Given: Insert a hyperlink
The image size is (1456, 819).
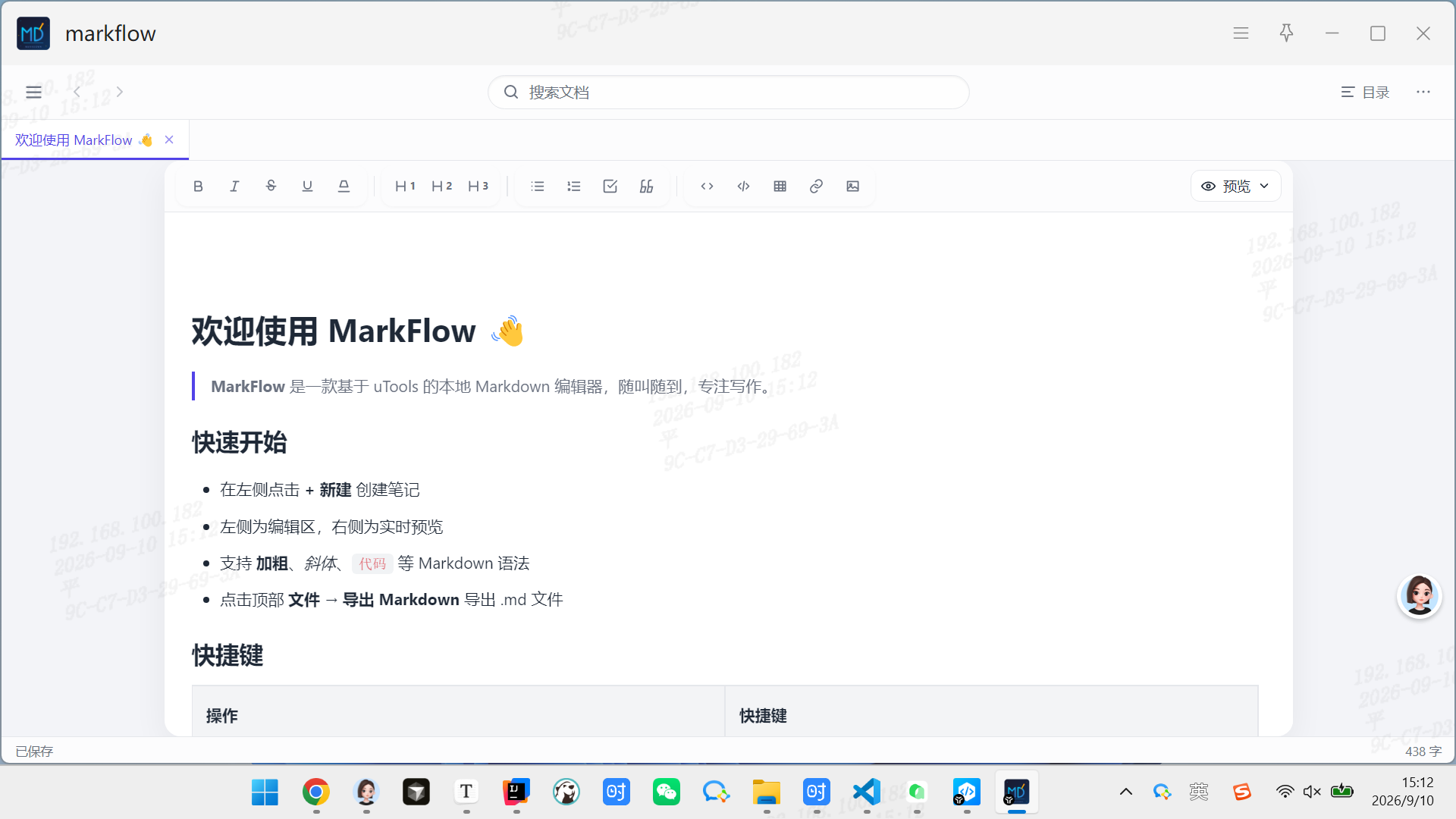Looking at the screenshot, I should point(817,187).
